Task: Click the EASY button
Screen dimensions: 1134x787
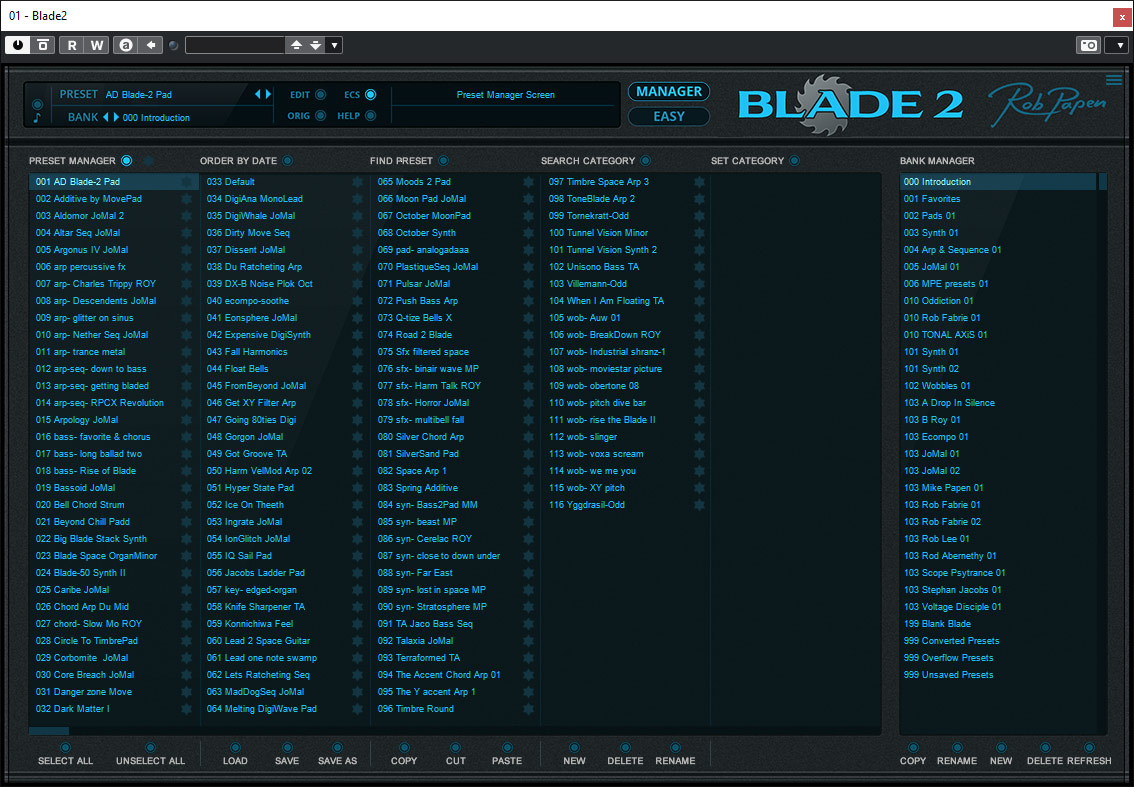Action: [668, 116]
